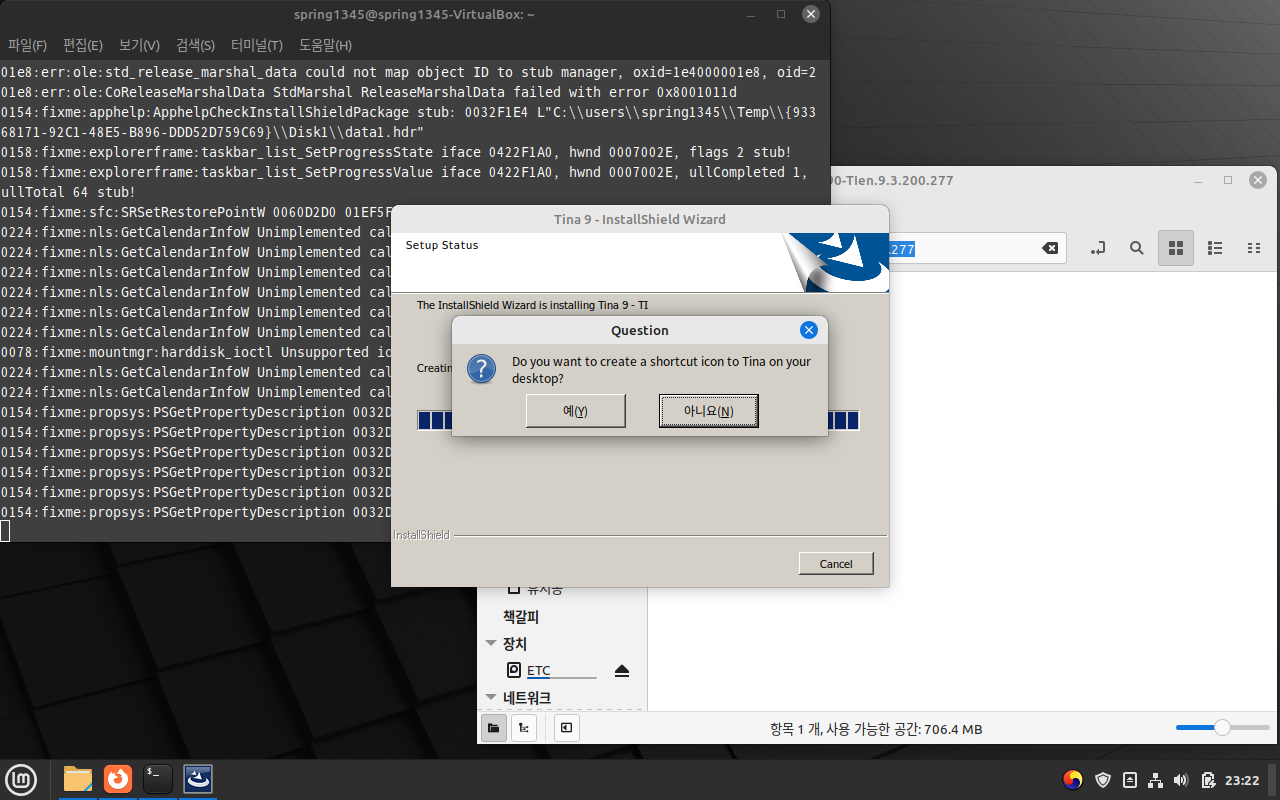Open the 도움말(H) menu in terminal
This screenshot has height=800, width=1280.
point(325,45)
